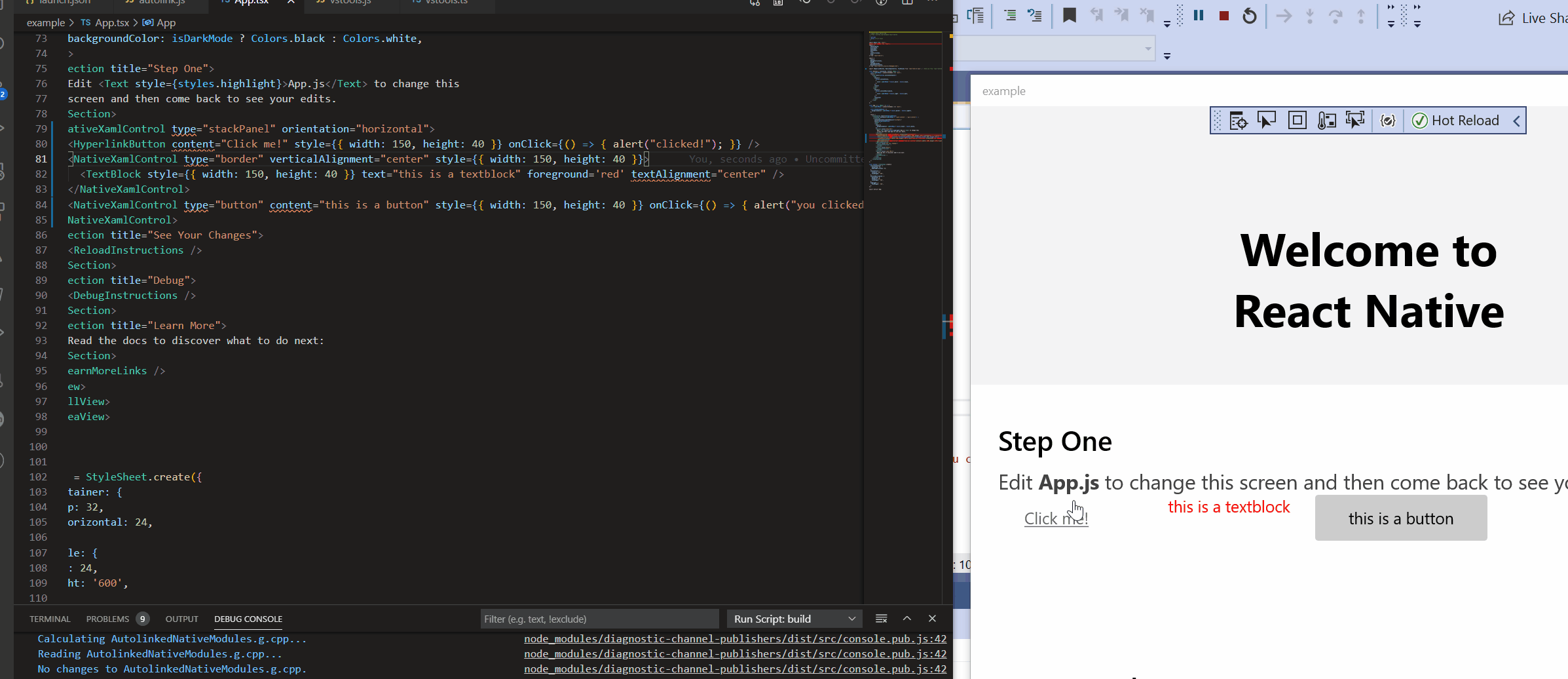Click the Click me! hyperlink button
The height and width of the screenshot is (679, 1568).
point(1056,518)
